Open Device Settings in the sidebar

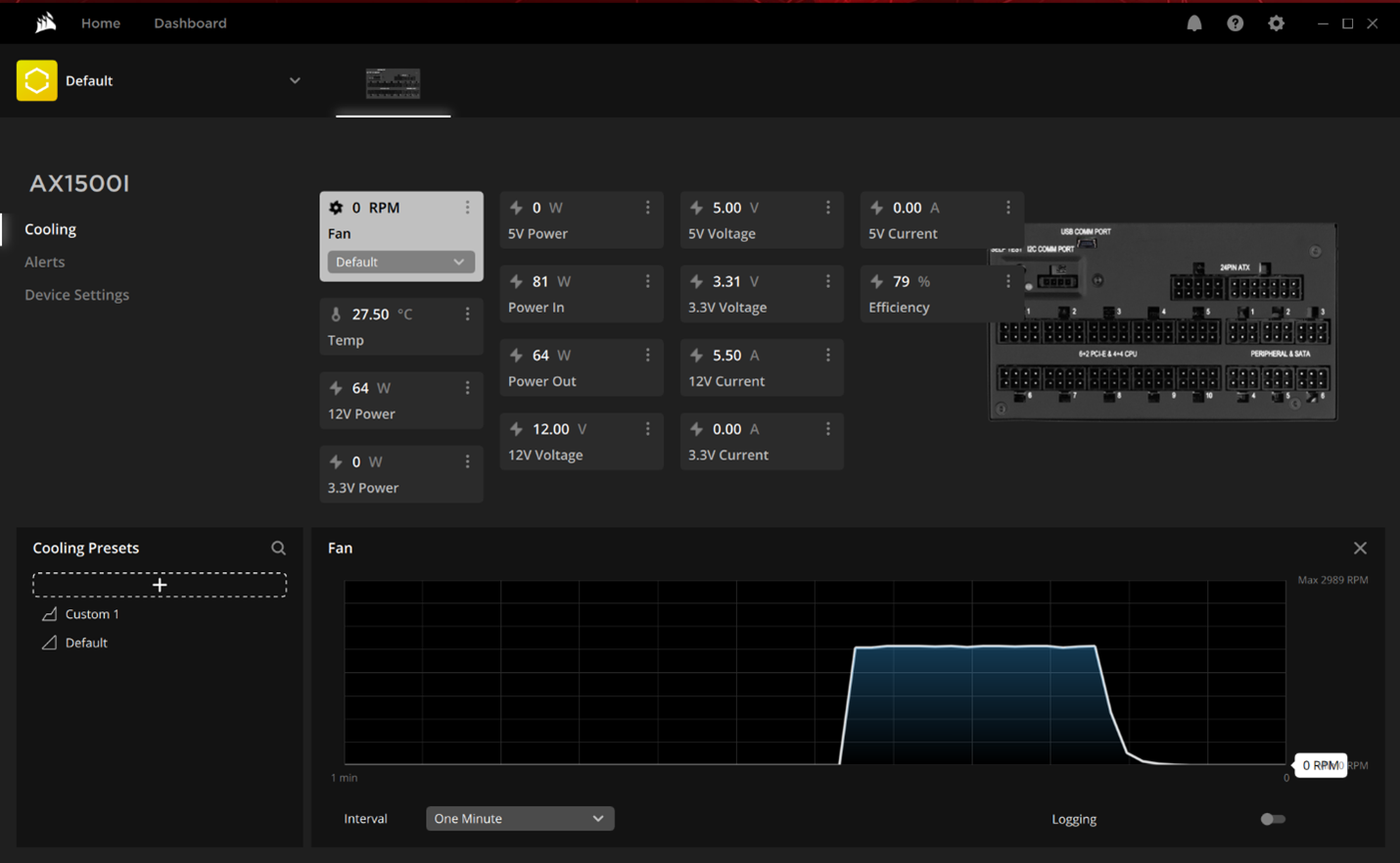pyautogui.click(x=76, y=294)
